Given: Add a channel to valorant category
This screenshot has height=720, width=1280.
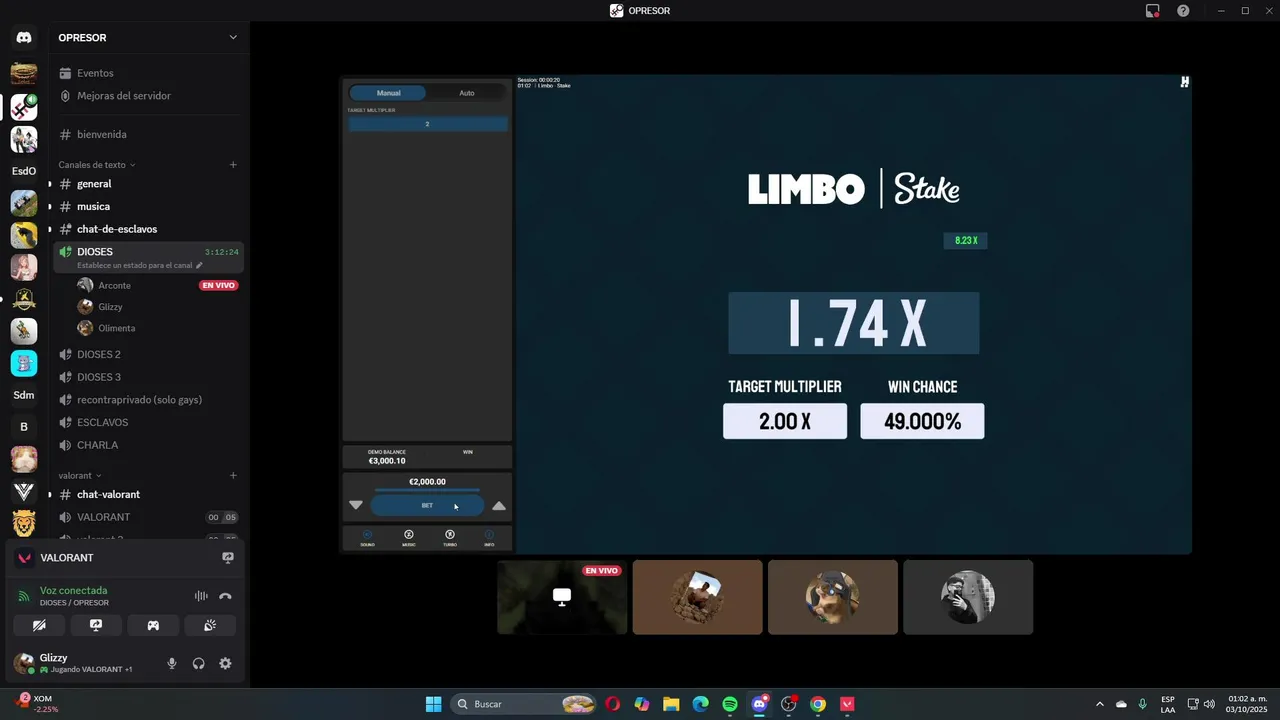Looking at the screenshot, I should tap(233, 476).
